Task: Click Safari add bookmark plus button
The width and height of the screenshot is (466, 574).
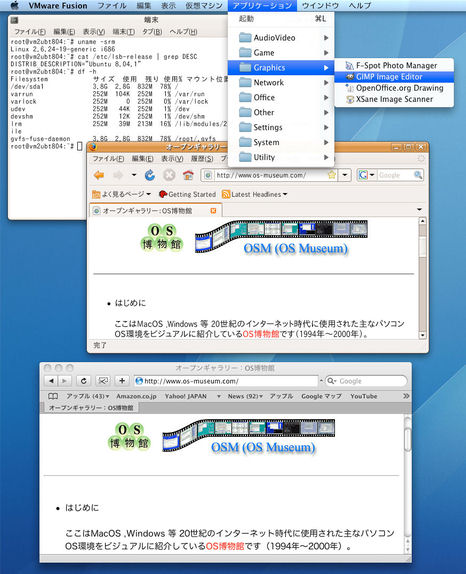Action: [122, 381]
